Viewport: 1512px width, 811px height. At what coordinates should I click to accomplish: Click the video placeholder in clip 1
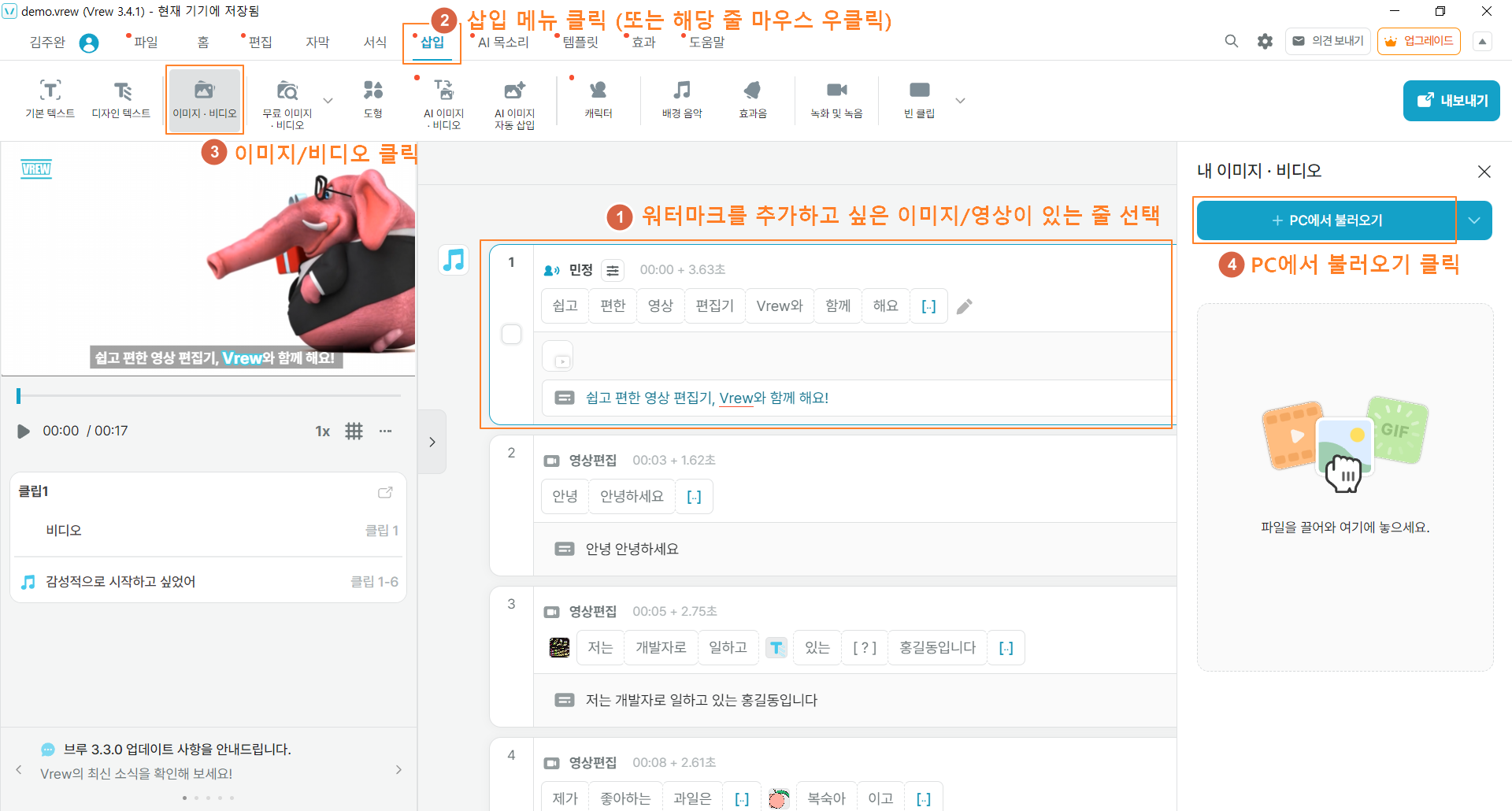point(558,356)
